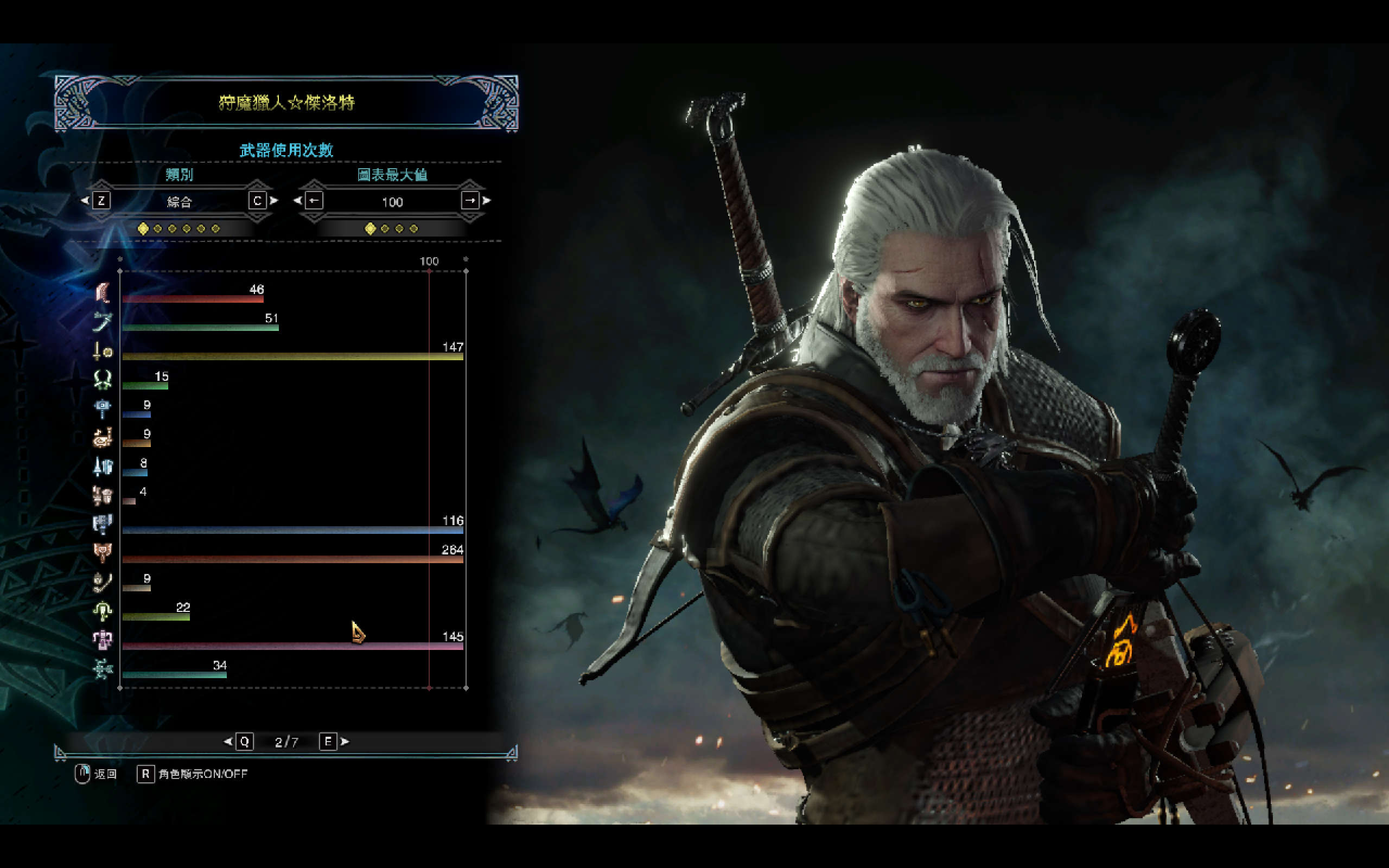Click the Heavy Bowgun weapon icon
The image size is (1389, 868).
coord(102,640)
